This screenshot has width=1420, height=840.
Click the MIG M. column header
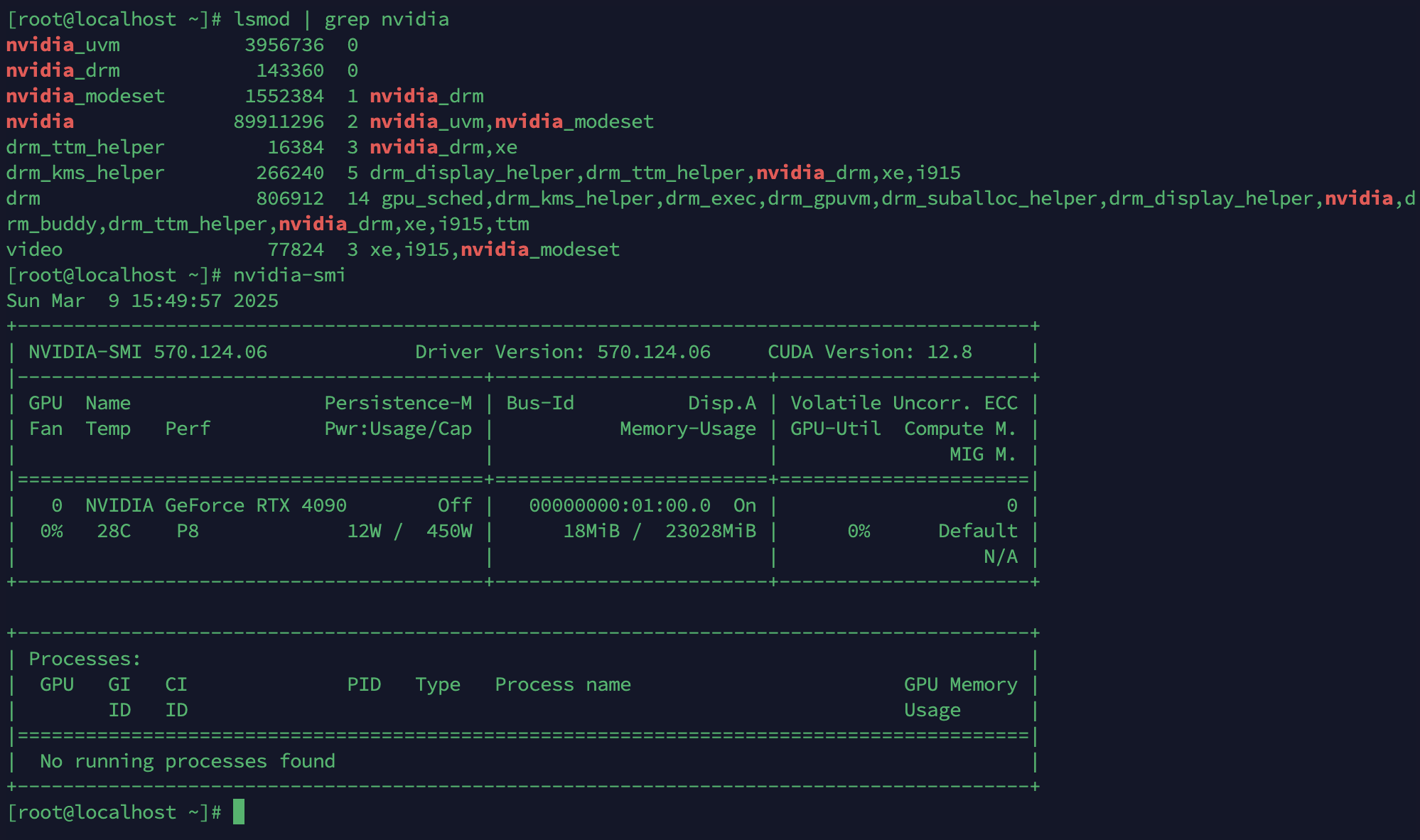(x=984, y=454)
